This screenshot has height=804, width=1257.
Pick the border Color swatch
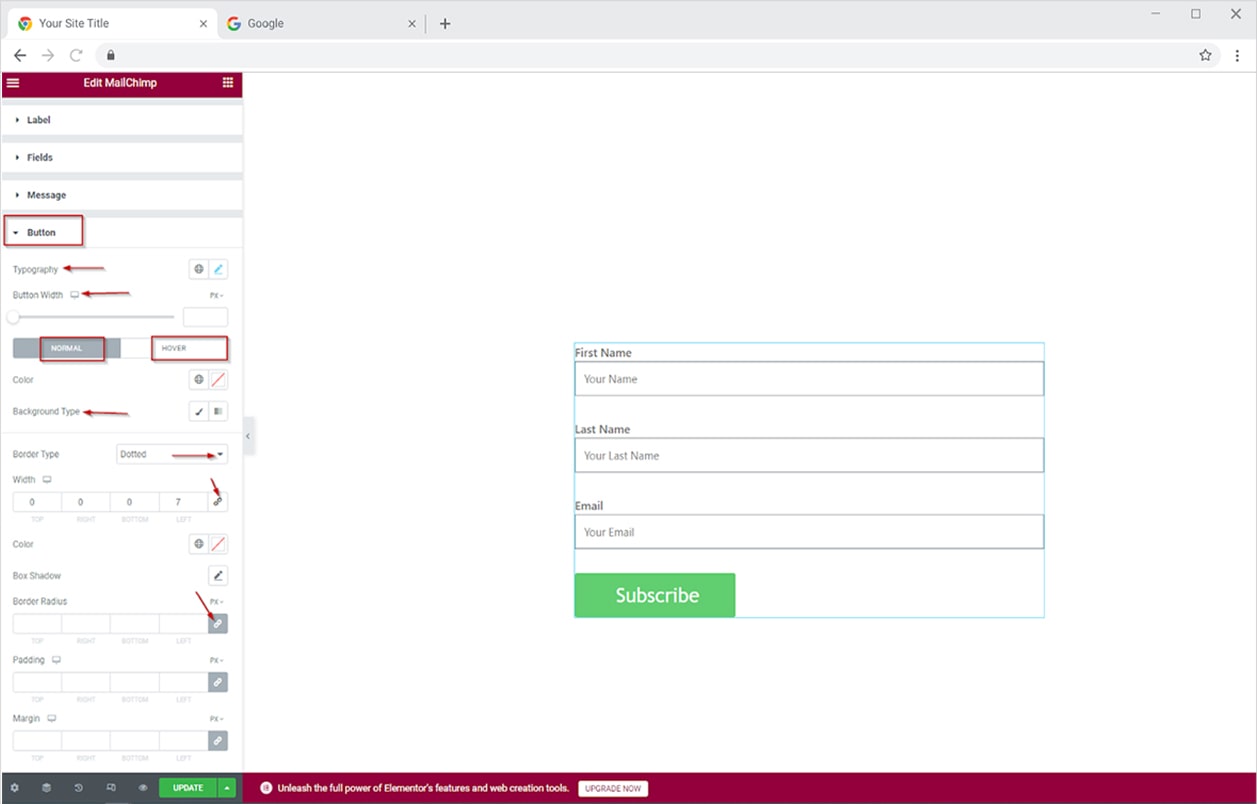point(218,544)
